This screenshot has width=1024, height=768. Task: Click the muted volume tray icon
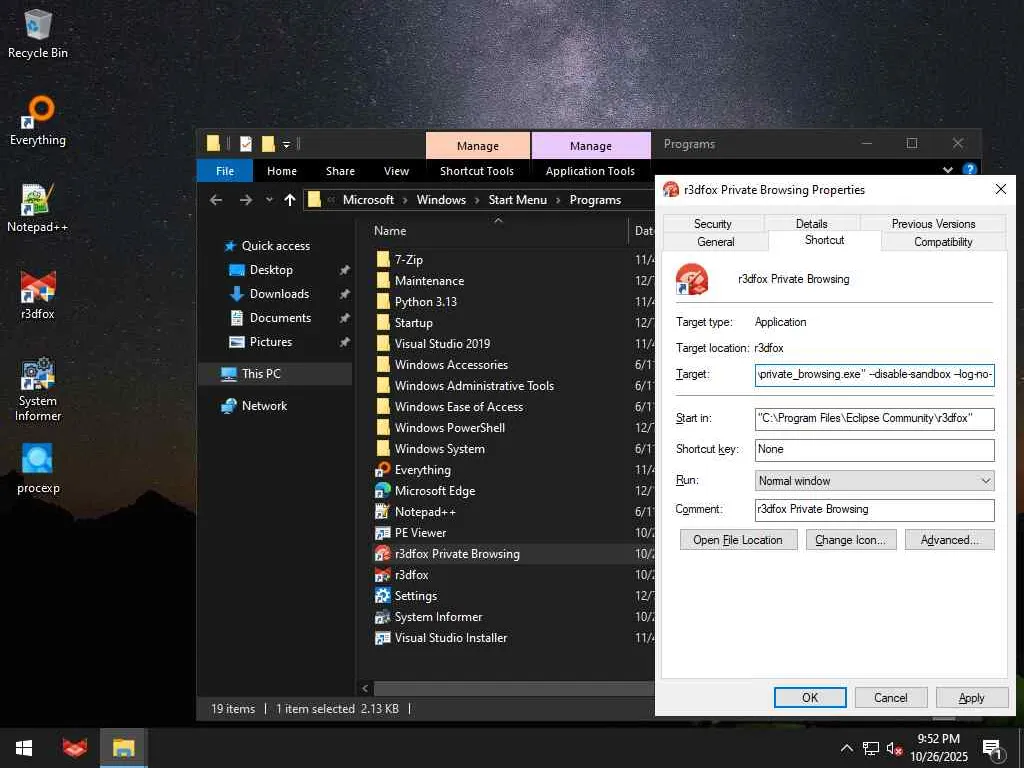[894, 748]
